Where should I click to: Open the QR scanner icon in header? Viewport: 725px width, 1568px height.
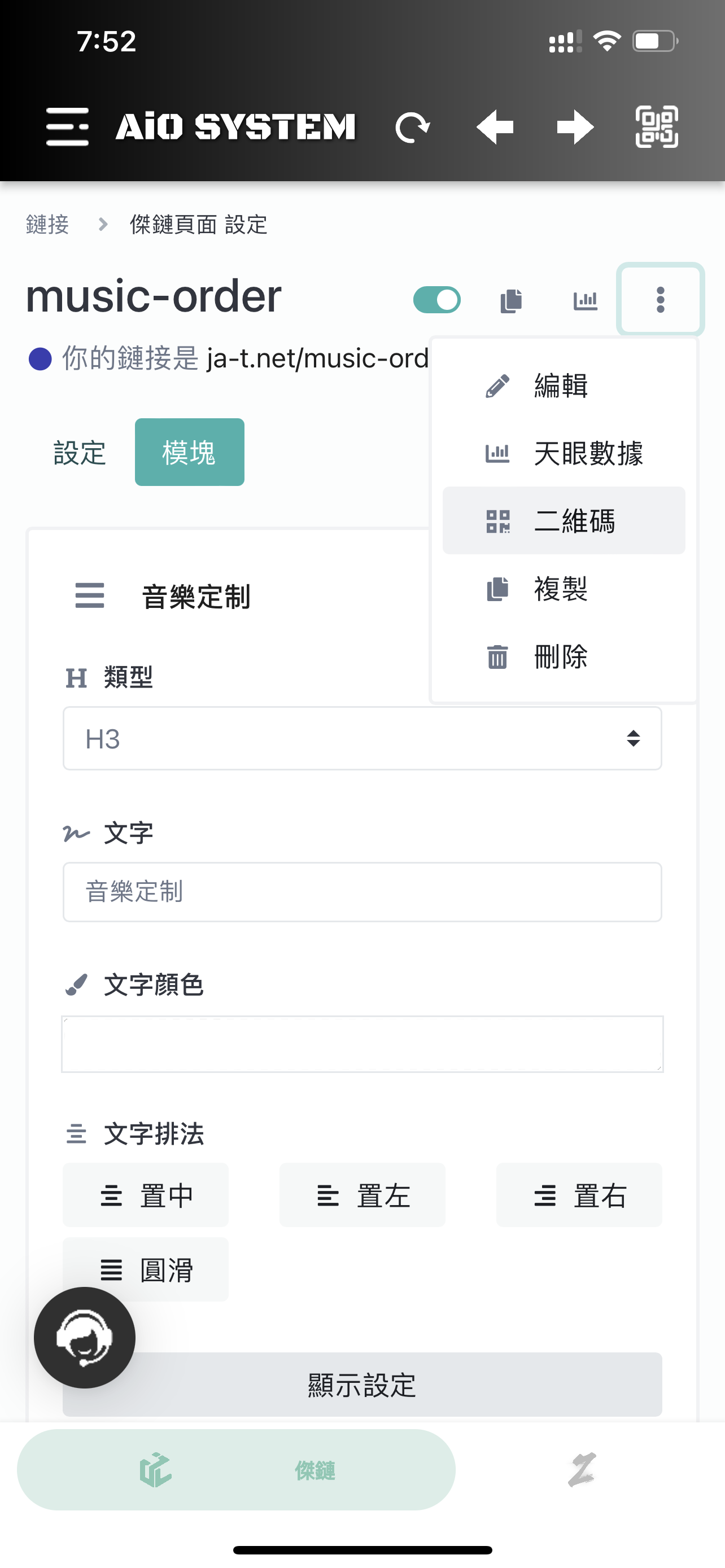coord(657,126)
